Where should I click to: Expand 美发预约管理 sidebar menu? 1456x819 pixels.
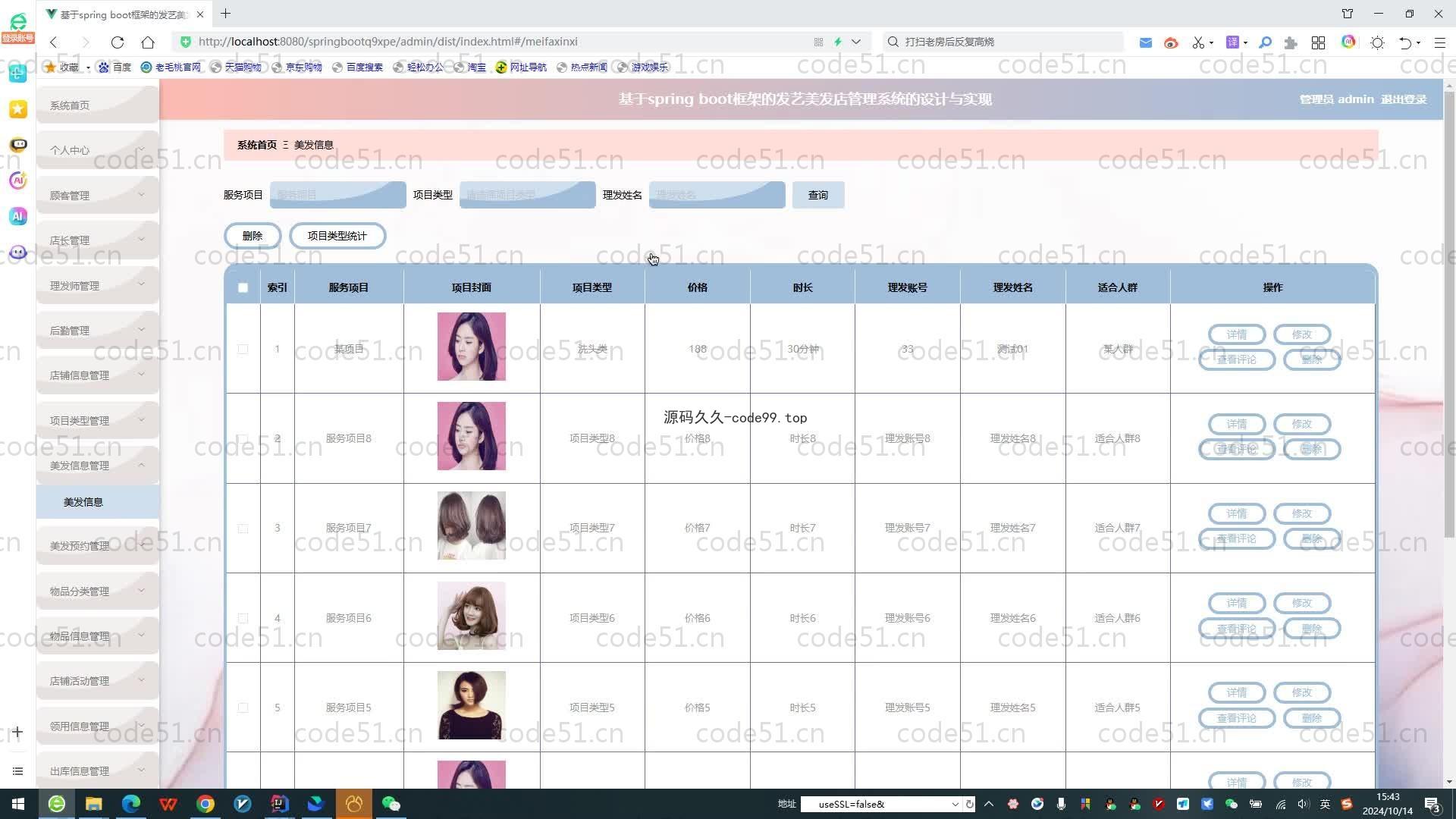click(98, 545)
